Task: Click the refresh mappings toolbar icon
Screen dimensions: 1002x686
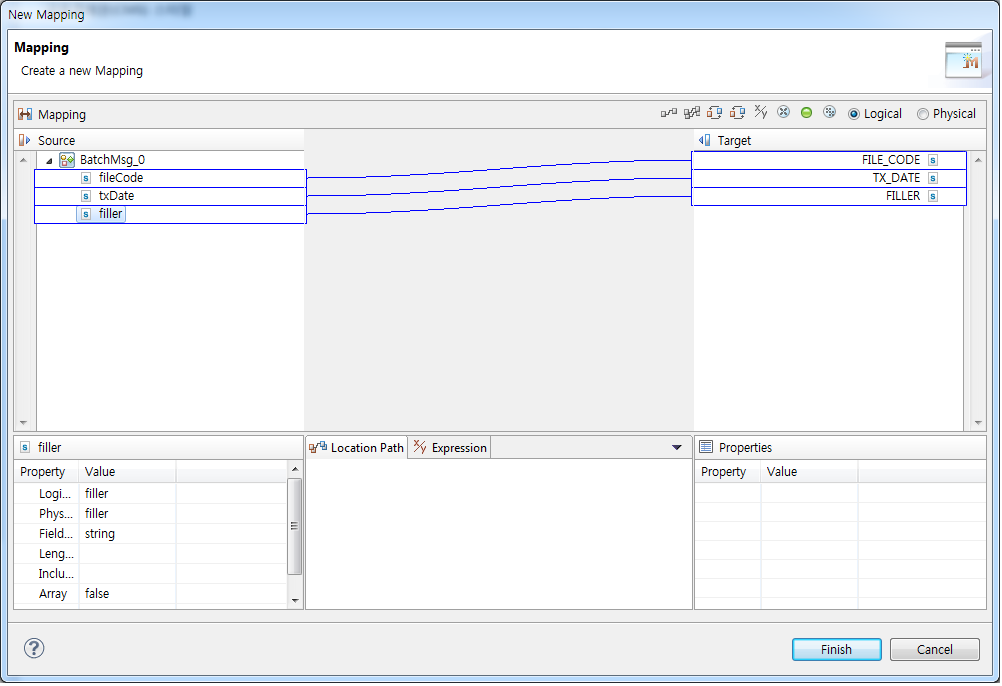Action: (829, 112)
